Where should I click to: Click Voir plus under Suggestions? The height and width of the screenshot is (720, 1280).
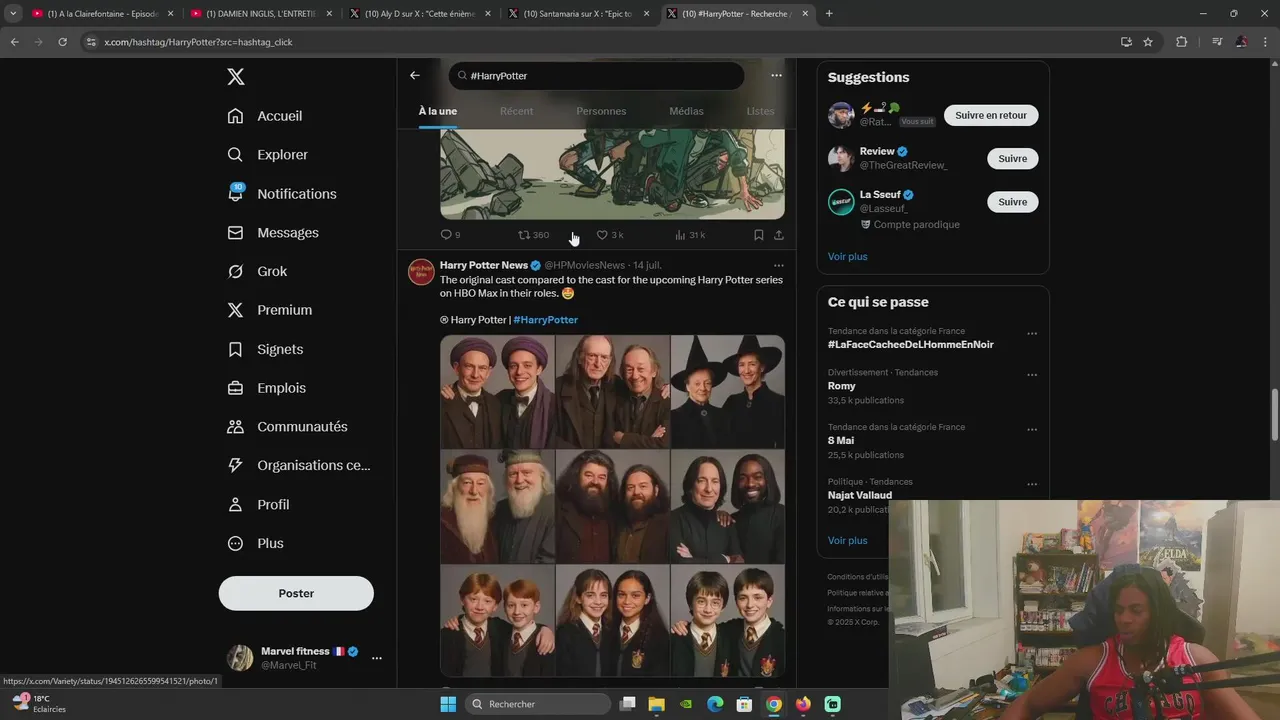click(847, 257)
